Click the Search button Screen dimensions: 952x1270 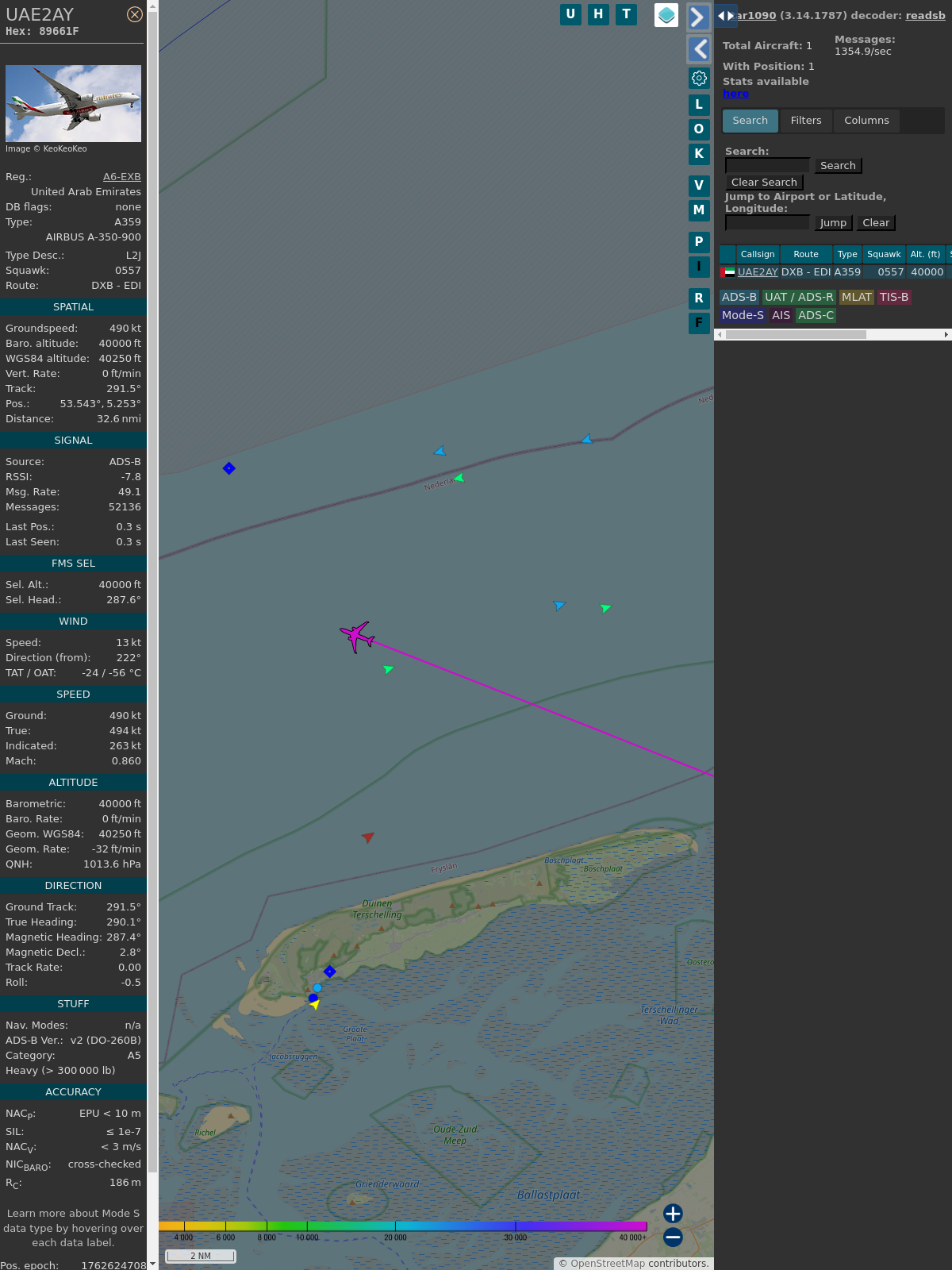pyautogui.click(x=838, y=165)
